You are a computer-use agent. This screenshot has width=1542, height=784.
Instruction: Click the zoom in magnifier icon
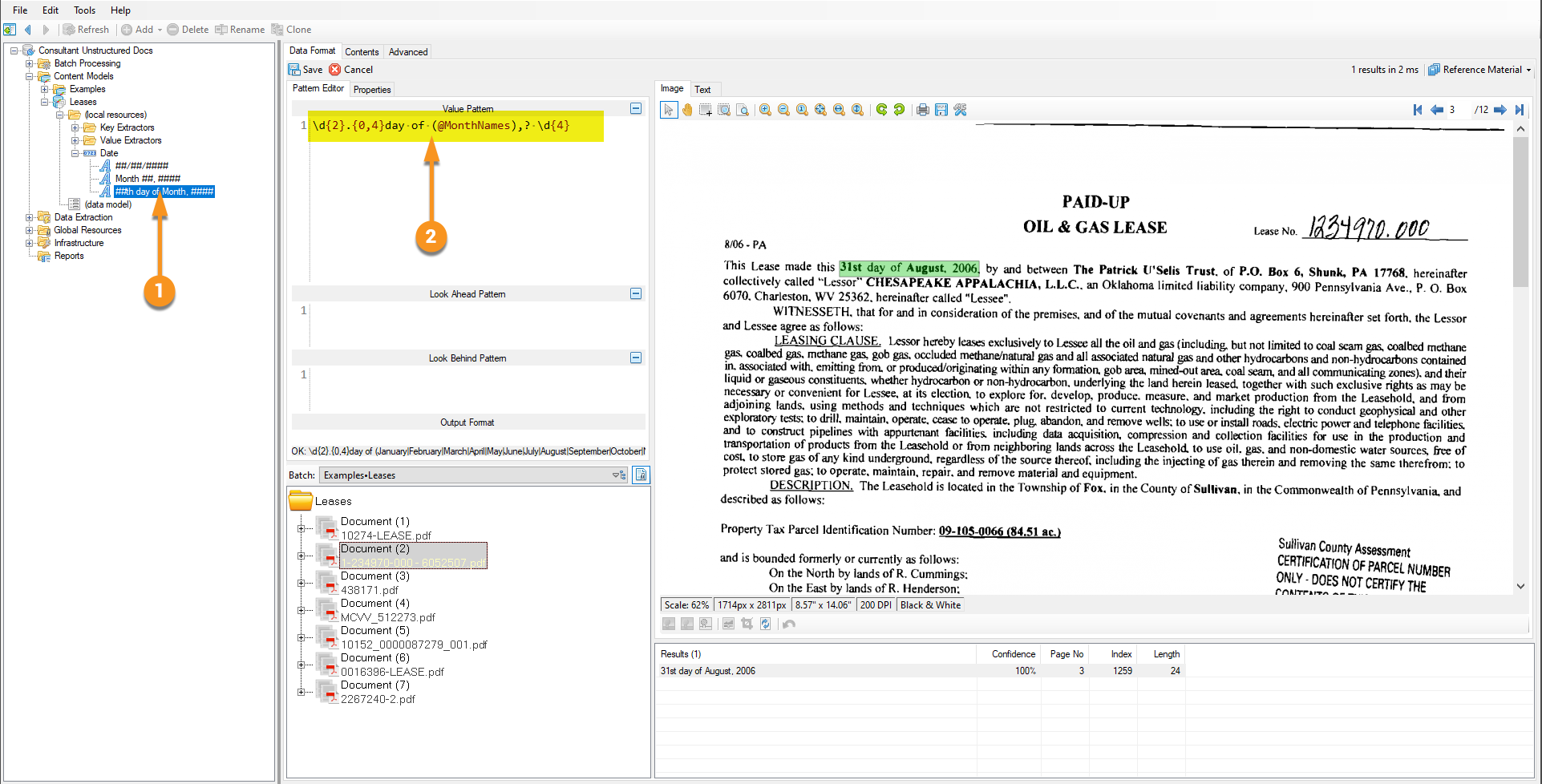pos(765,110)
